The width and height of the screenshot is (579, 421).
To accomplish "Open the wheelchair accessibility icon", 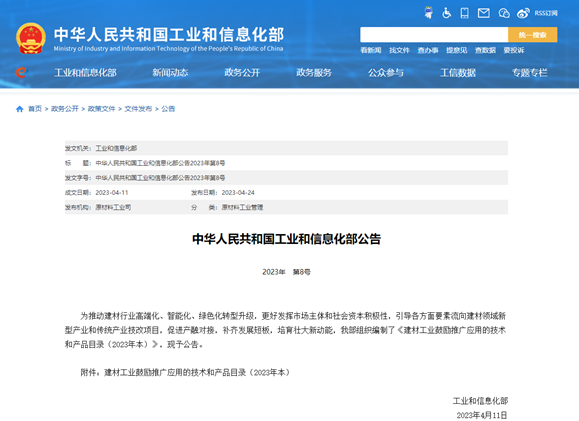I will coord(446,13).
